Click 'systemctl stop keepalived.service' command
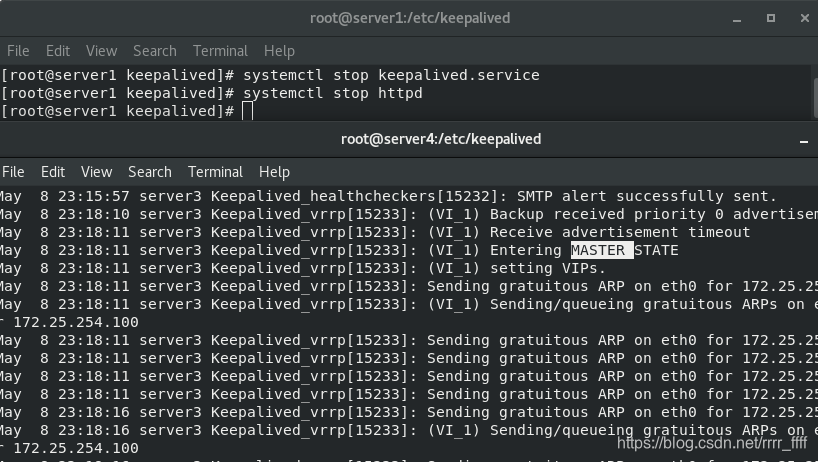The height and width of the screenshot is (462, 818). tap(391, 75)
